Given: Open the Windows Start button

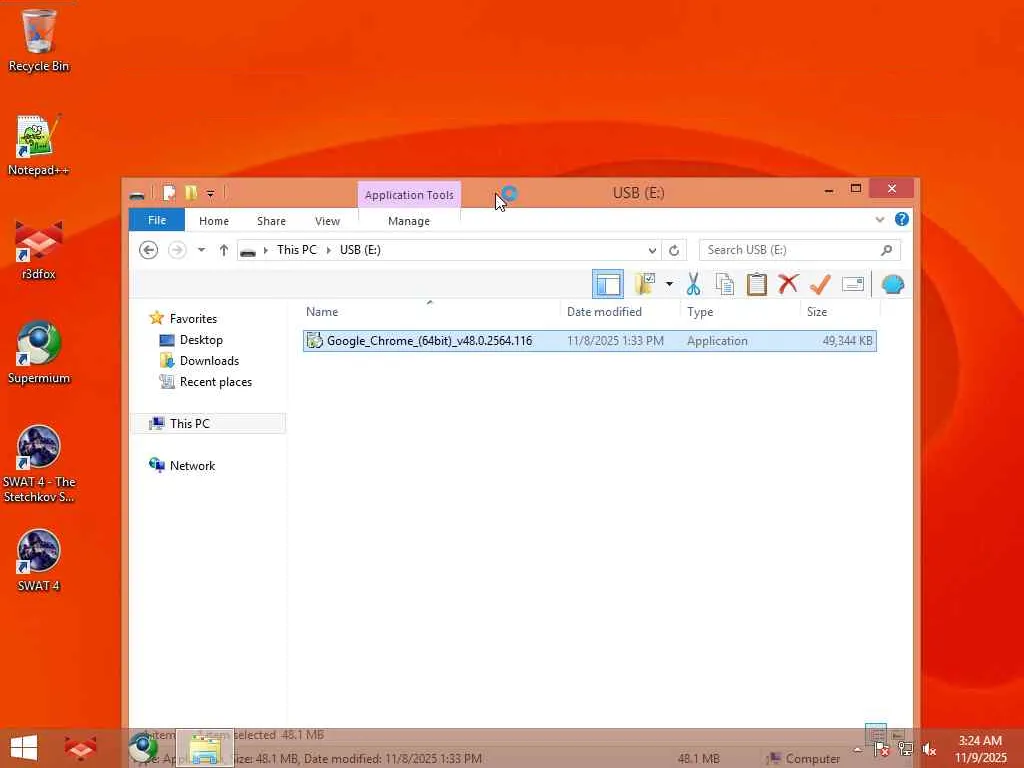Looking at the screenshot, I should pos(24,748).
